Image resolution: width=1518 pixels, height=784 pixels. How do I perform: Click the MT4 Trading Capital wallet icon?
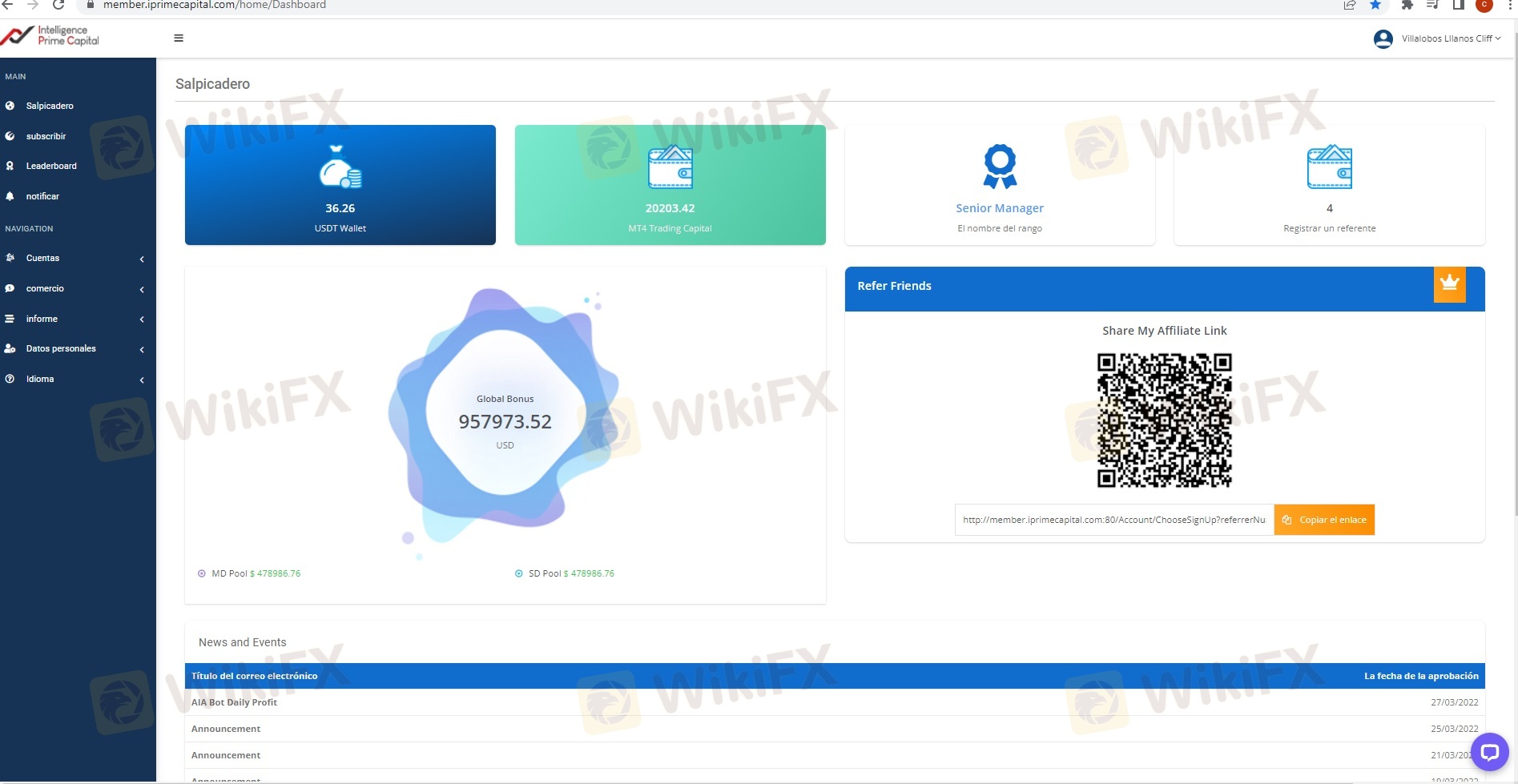tap(670, 167)
